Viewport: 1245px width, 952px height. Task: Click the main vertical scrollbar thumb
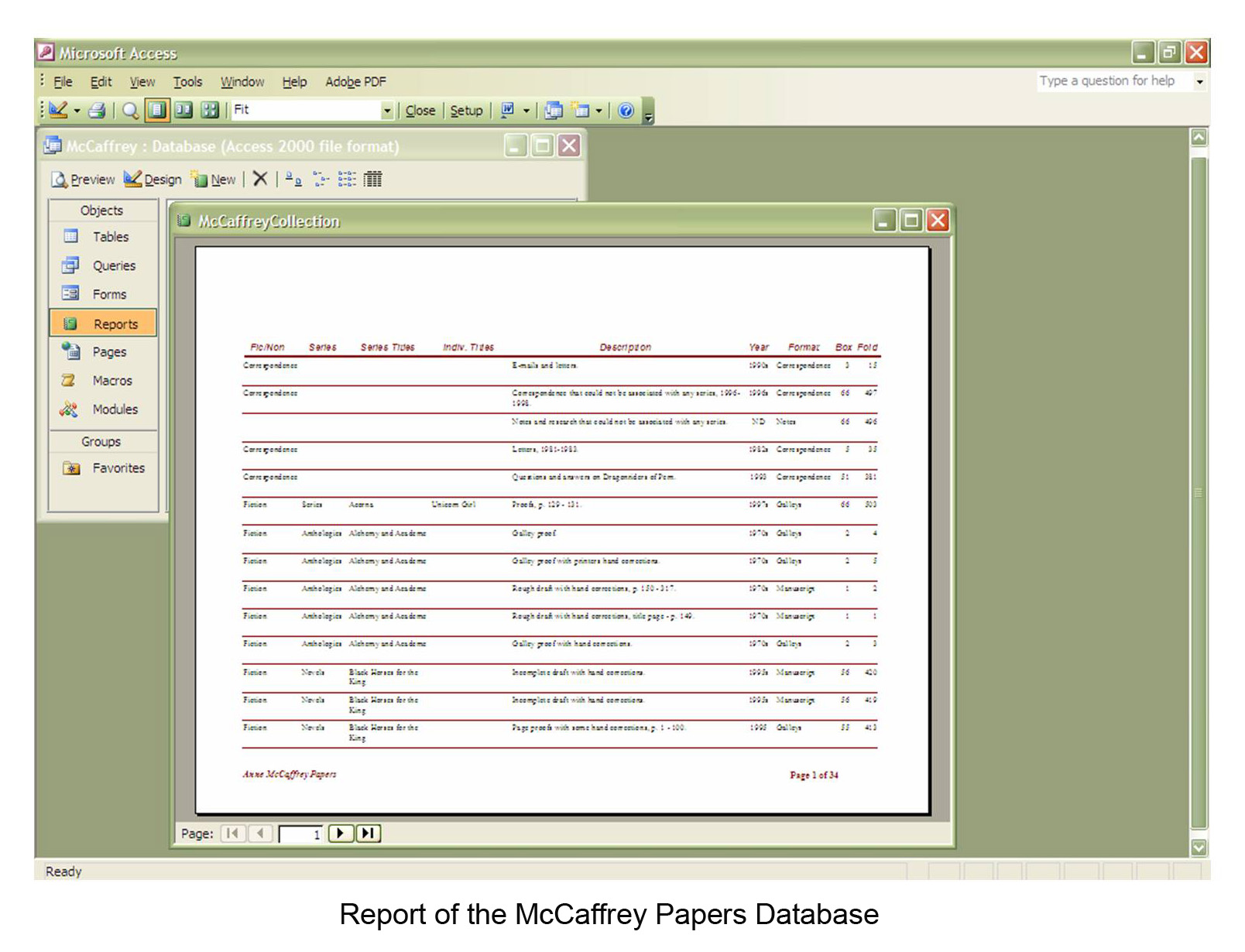point(1199,492)
